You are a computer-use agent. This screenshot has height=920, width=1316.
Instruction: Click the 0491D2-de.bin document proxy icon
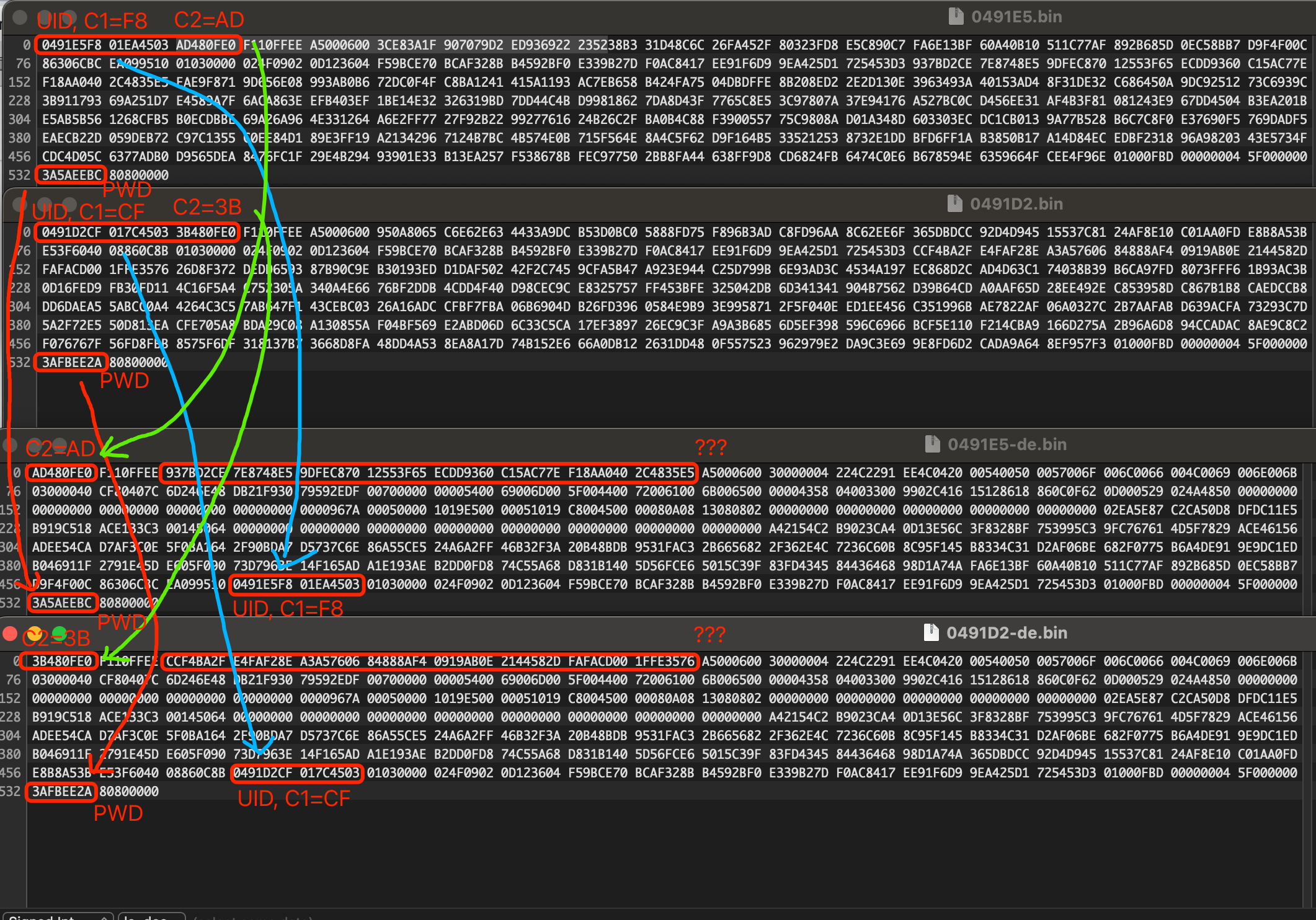click(x=931, y=632)
